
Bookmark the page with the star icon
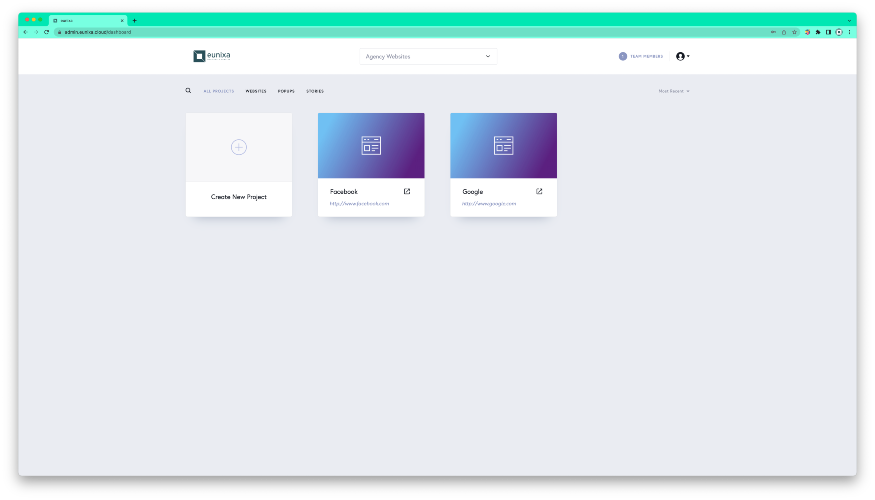(x=795, y=32)
